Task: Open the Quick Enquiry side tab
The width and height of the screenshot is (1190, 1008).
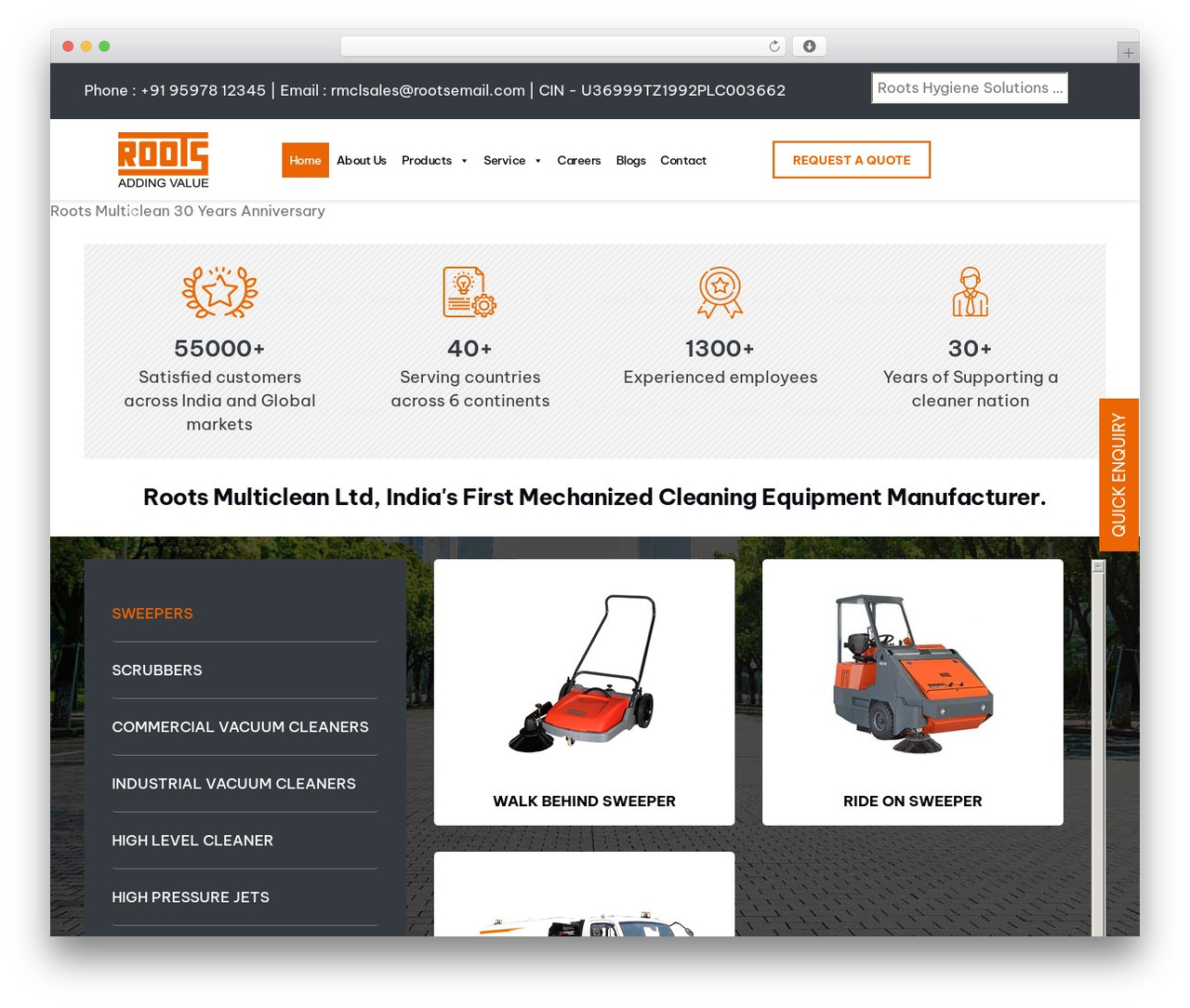Action: point(1118,475)
